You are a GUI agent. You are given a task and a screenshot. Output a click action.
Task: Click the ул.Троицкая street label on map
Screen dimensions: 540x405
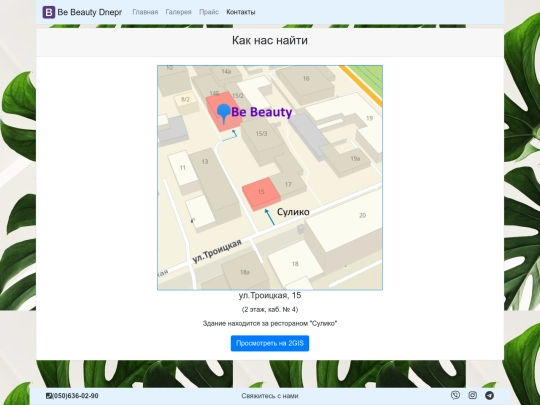pos(217,251)
